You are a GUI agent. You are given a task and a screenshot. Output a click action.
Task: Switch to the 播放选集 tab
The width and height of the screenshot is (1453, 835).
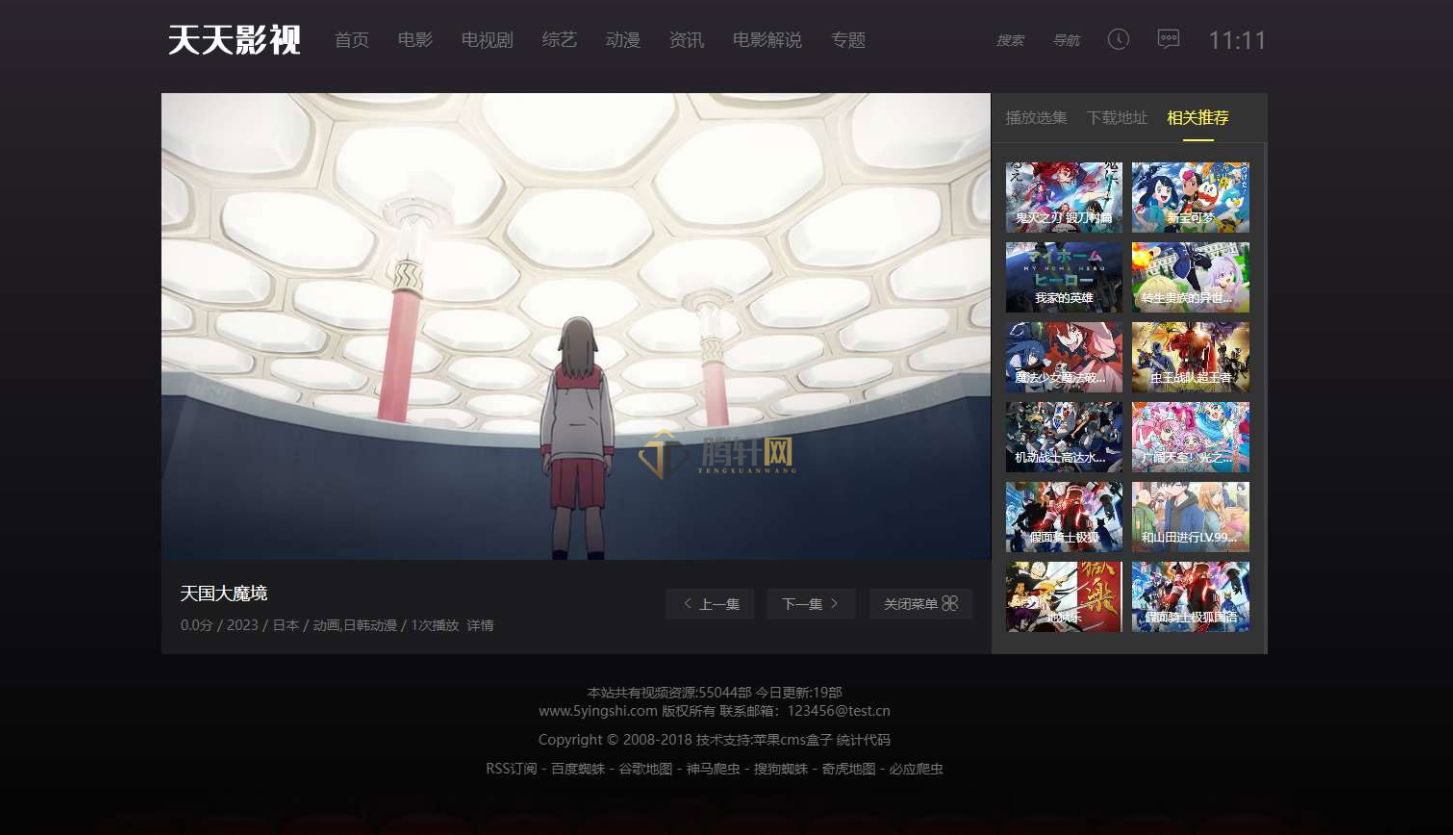[x=1036, y=118]
